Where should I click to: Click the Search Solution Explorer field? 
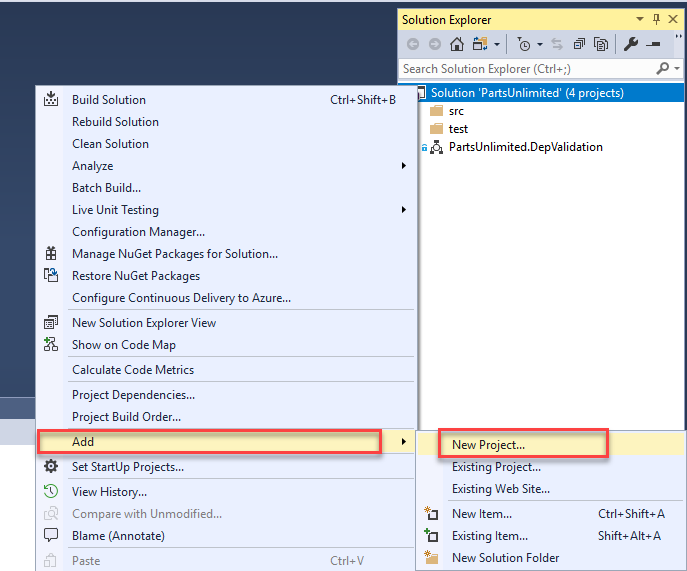click(528, 69)
